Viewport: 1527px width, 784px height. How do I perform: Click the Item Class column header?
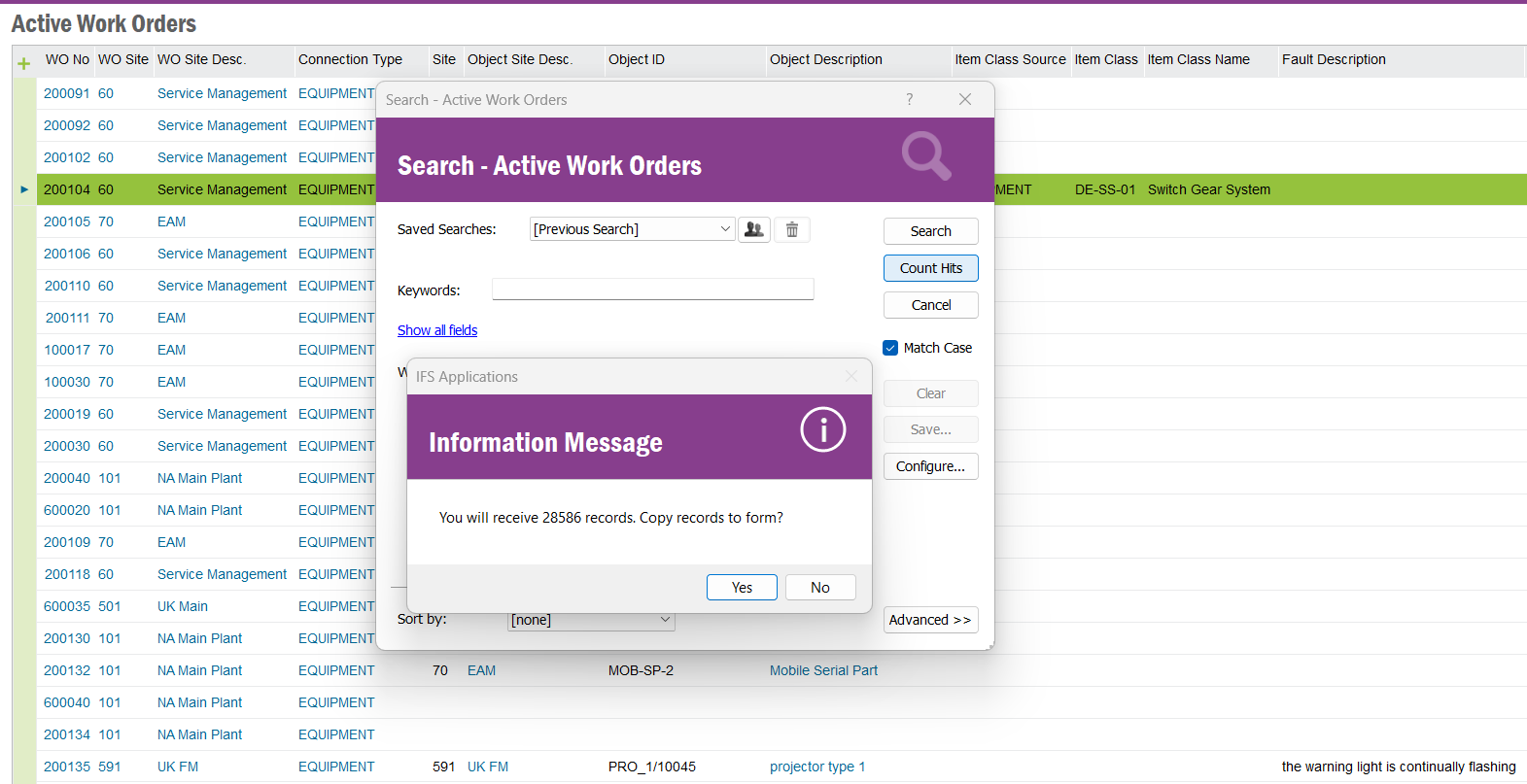tap(1106, 59)
